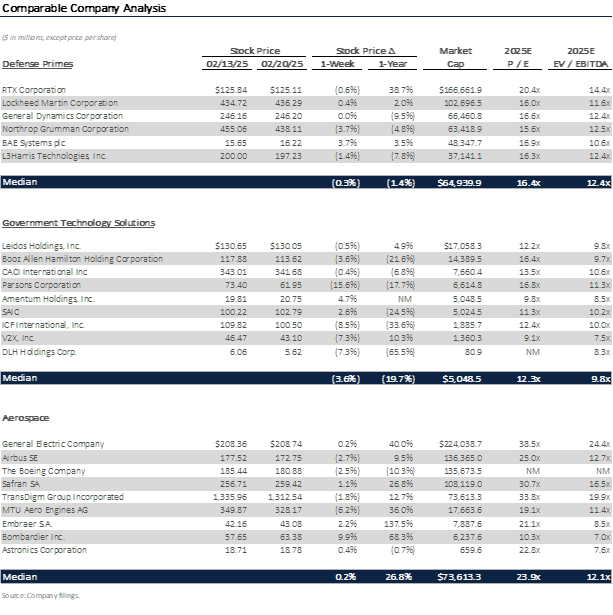Select Lockheed Martin stock price 436.29
The image size is (613, 615).
point(286,103)
